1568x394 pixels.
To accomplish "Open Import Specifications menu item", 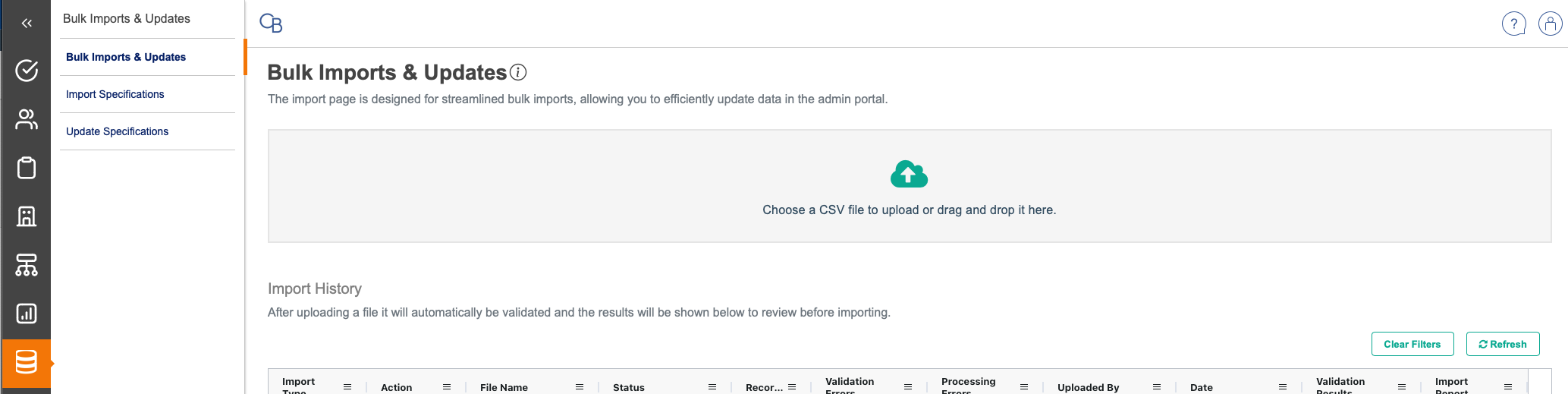I will click(x=115, y=94).
